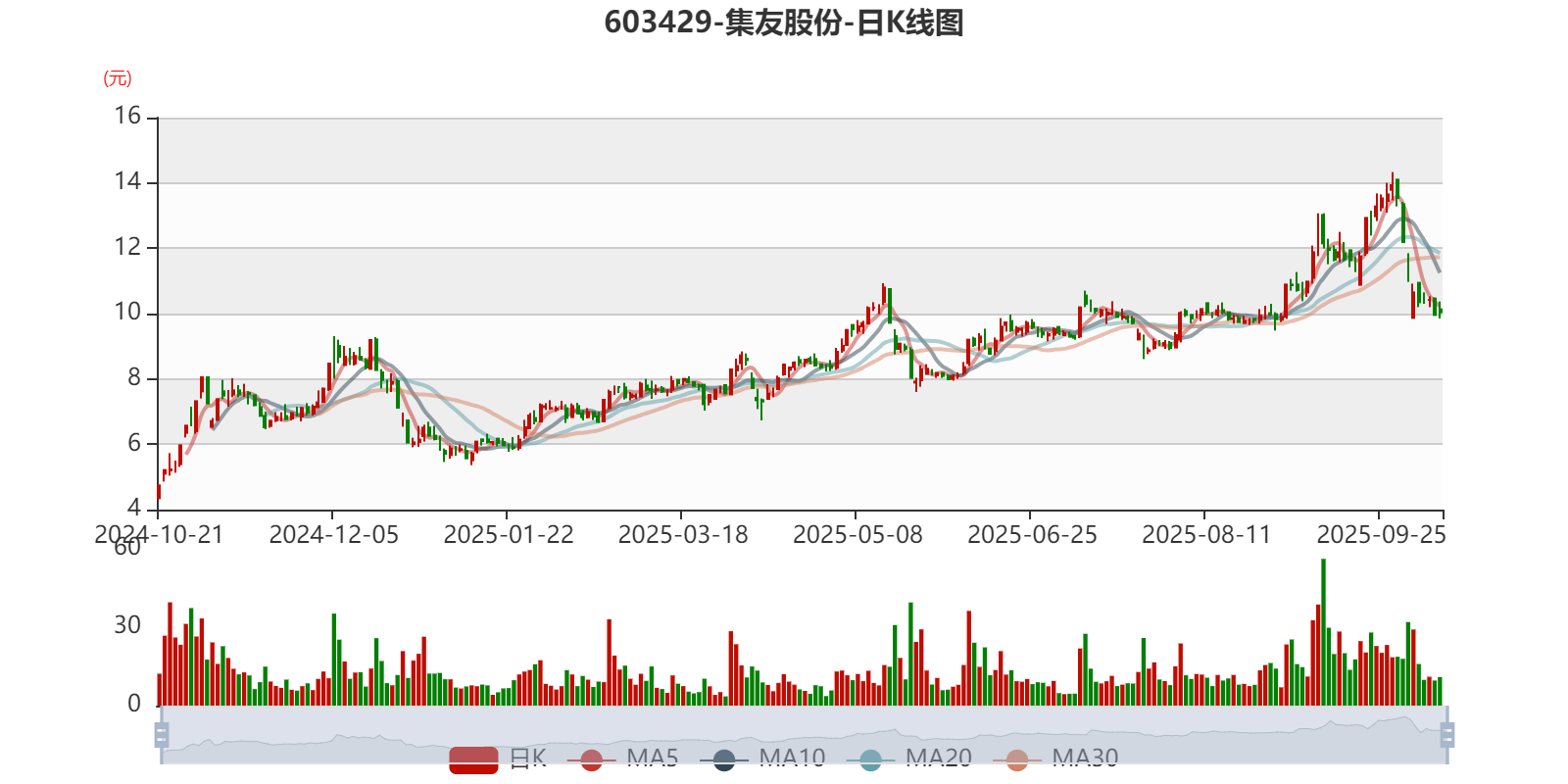Screen dimensions: 1568x784
Task: Click the 2025-01-22 date axis label
Action: 508,534
